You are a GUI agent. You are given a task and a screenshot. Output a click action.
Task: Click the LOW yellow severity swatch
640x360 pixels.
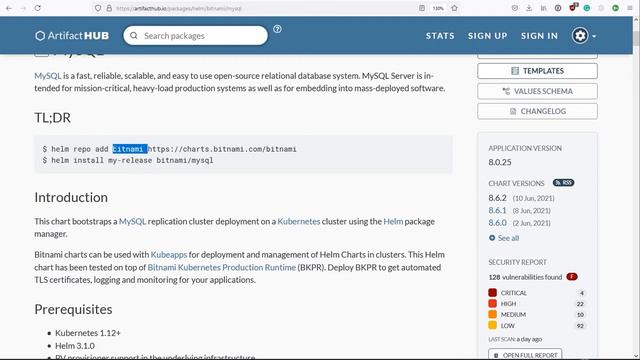(493, 325)
